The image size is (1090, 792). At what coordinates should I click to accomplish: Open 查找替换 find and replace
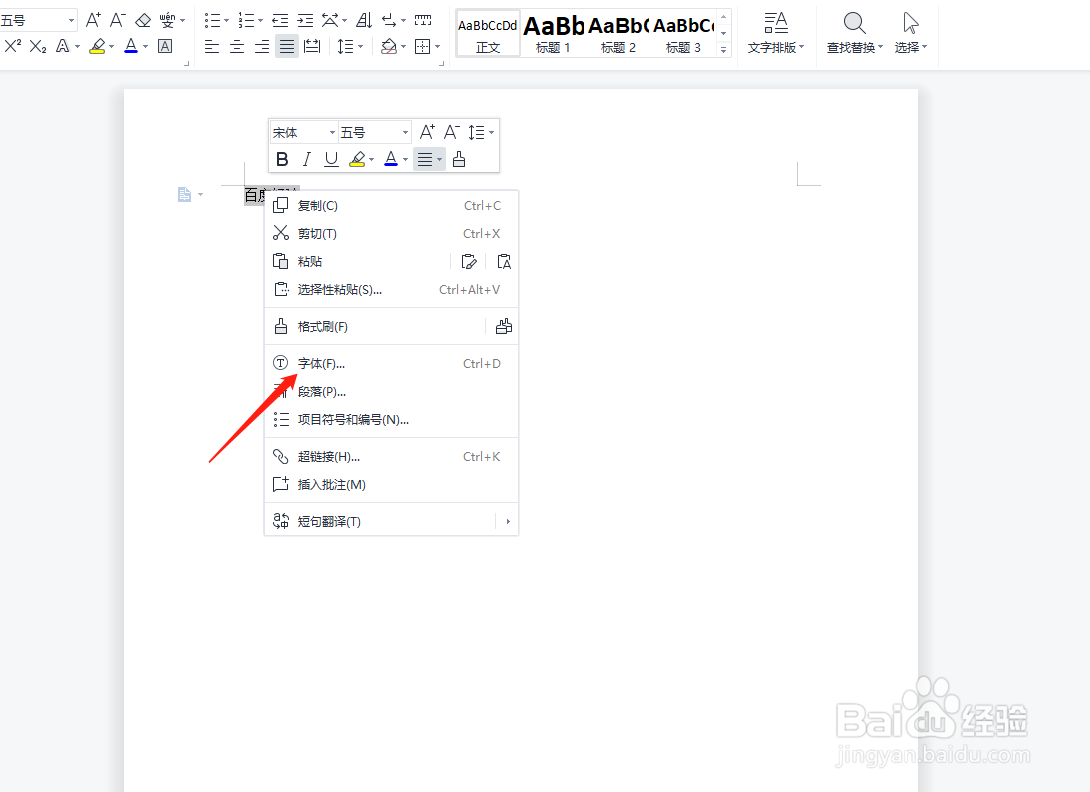point(855,33)
